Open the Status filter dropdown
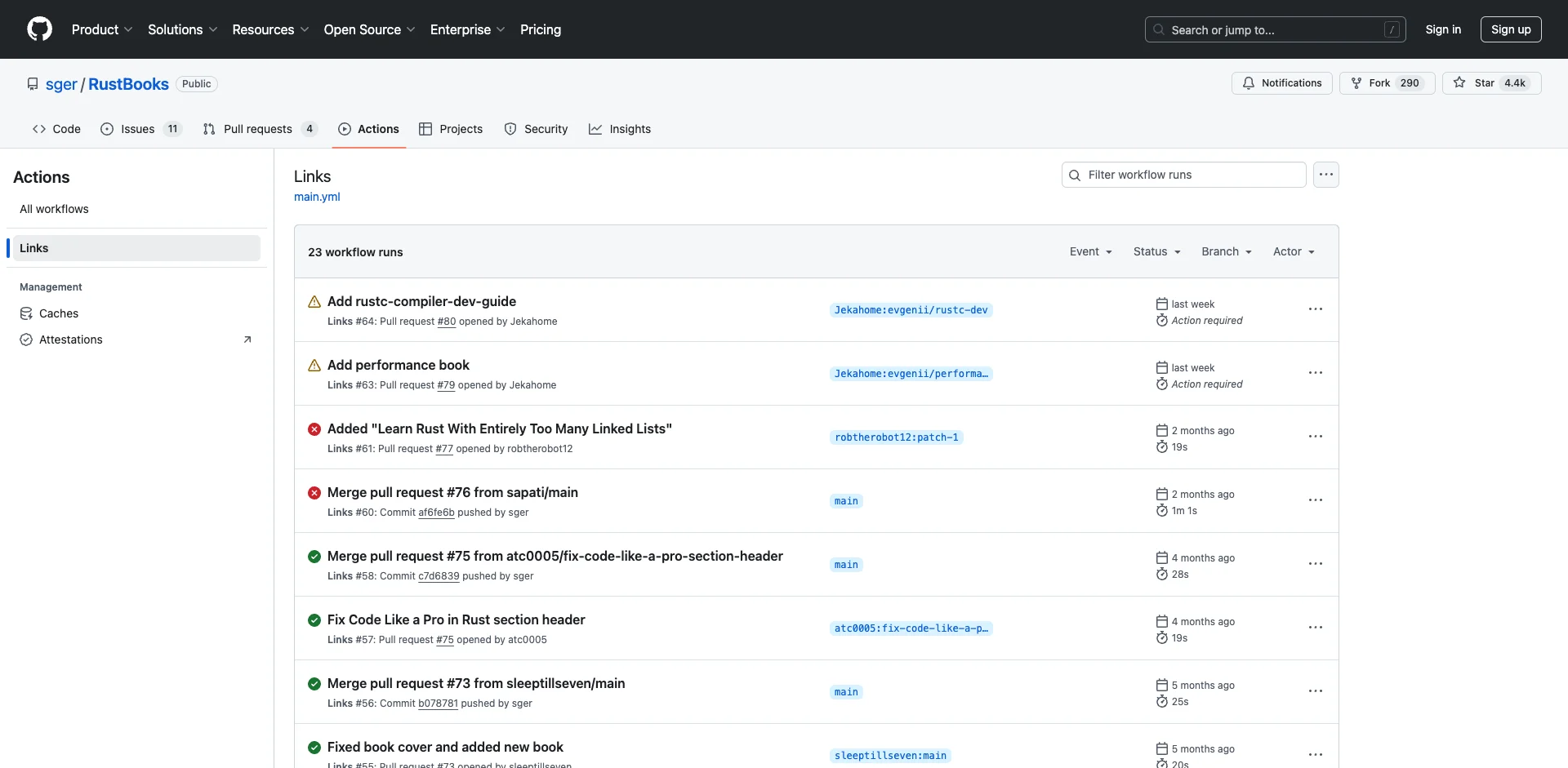This screenshot has height=768, width=1568. point(1157,251)
